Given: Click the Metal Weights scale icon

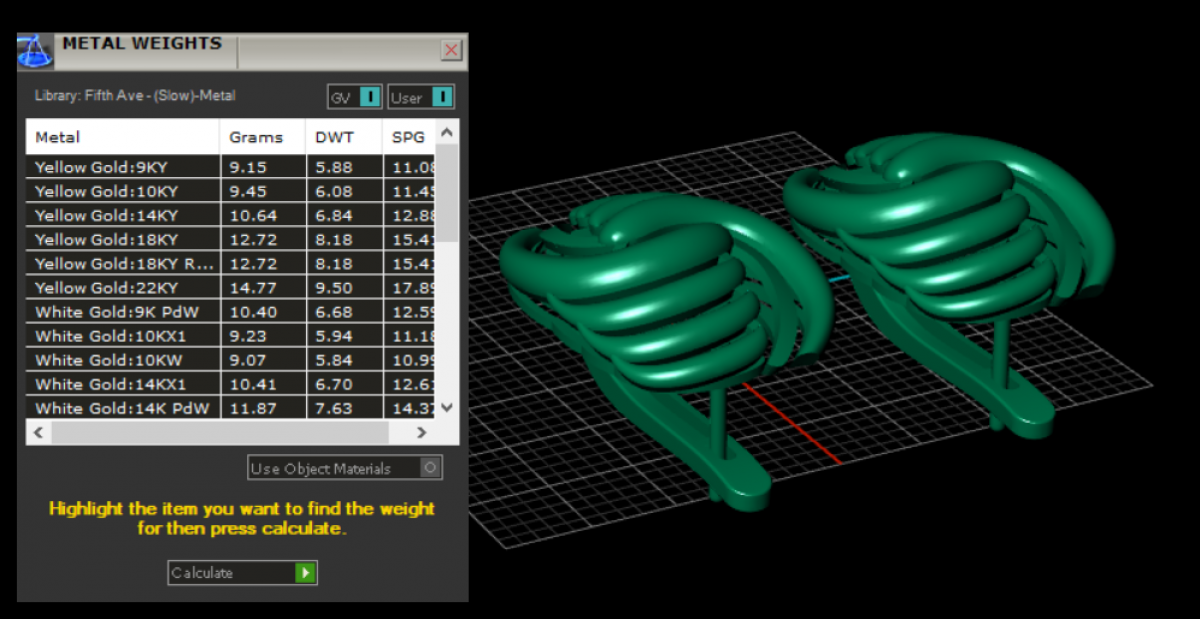Looking at the screenshot, I should coord(35,51).
